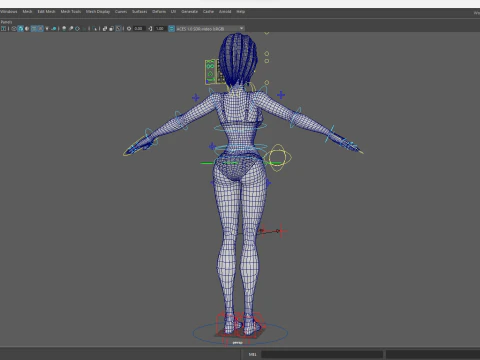Click the command response field at bottom right
The image size is (480, 360).
point(433,354)
